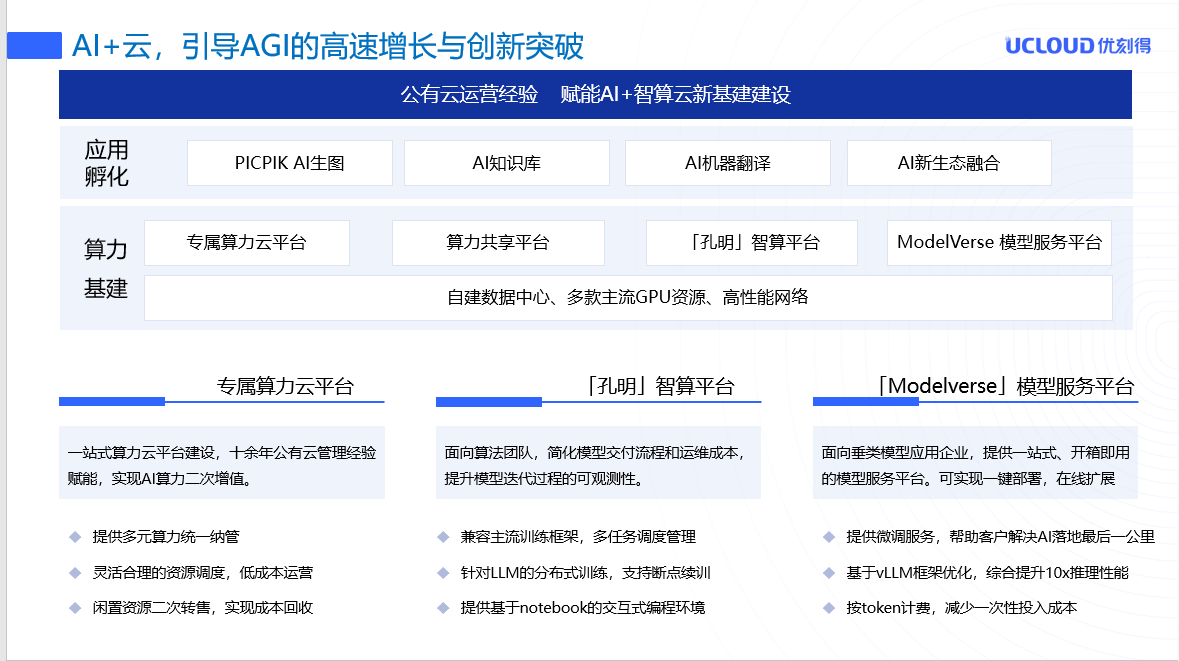Screen dimensions: 1179x661
Task: Click the UCLOUD 优刻得 logo
Action: pyautogui.click(x=1077, y=46)
